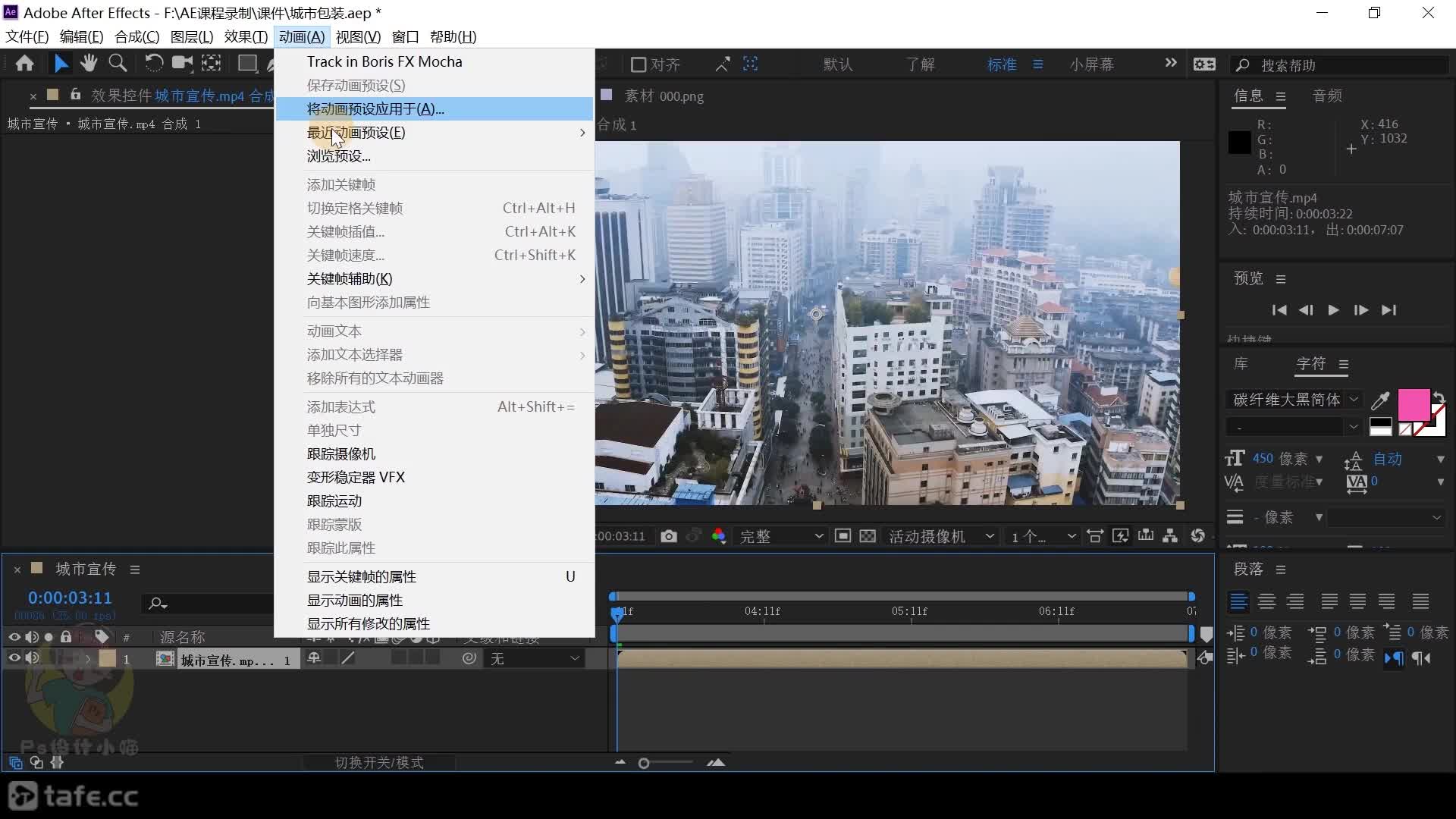Select the Pan Behind anchor point tool
The image size is (1456, 819).
point(212,64)
